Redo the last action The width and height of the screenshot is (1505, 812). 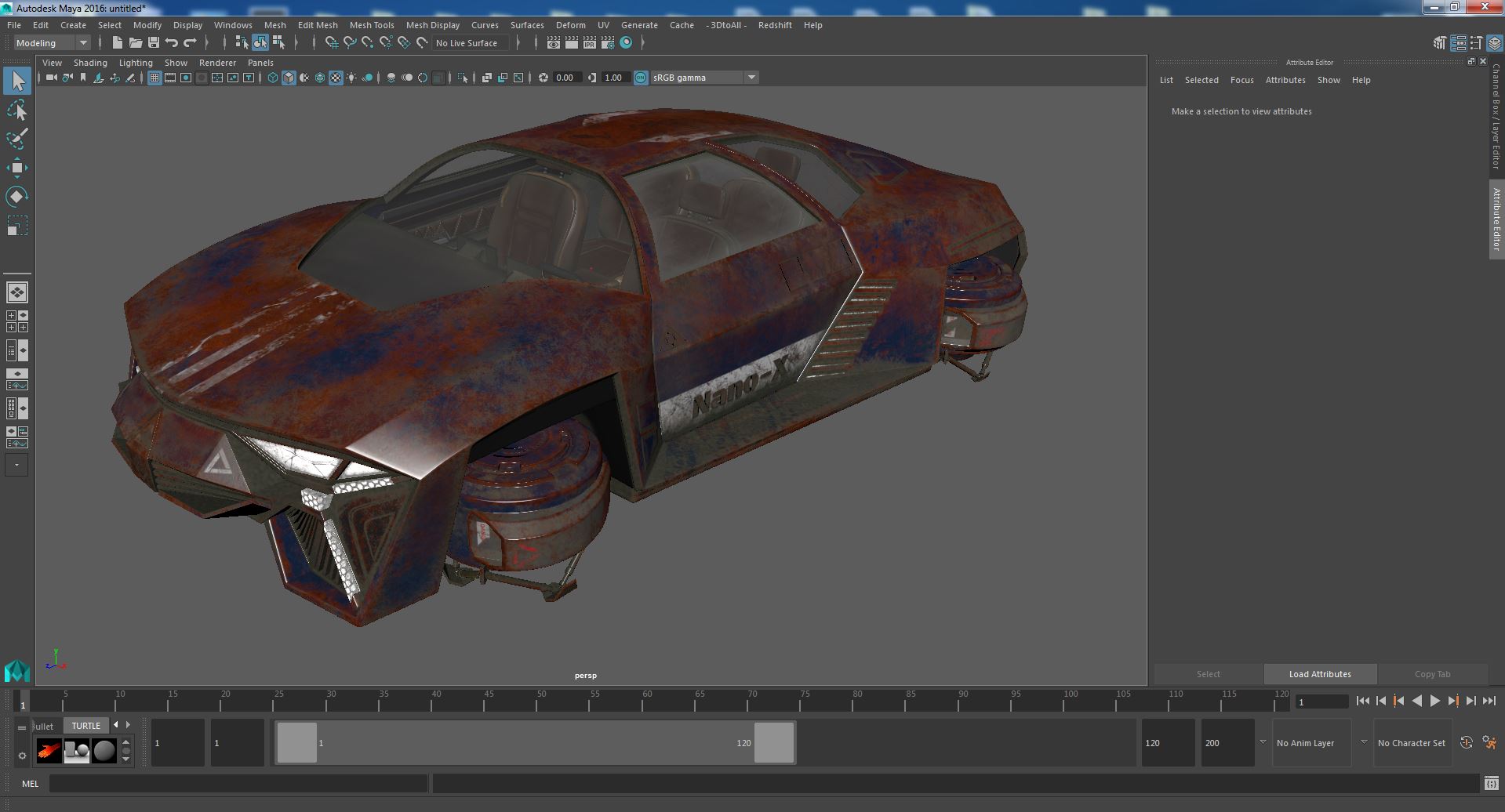[x=190, y=43]
